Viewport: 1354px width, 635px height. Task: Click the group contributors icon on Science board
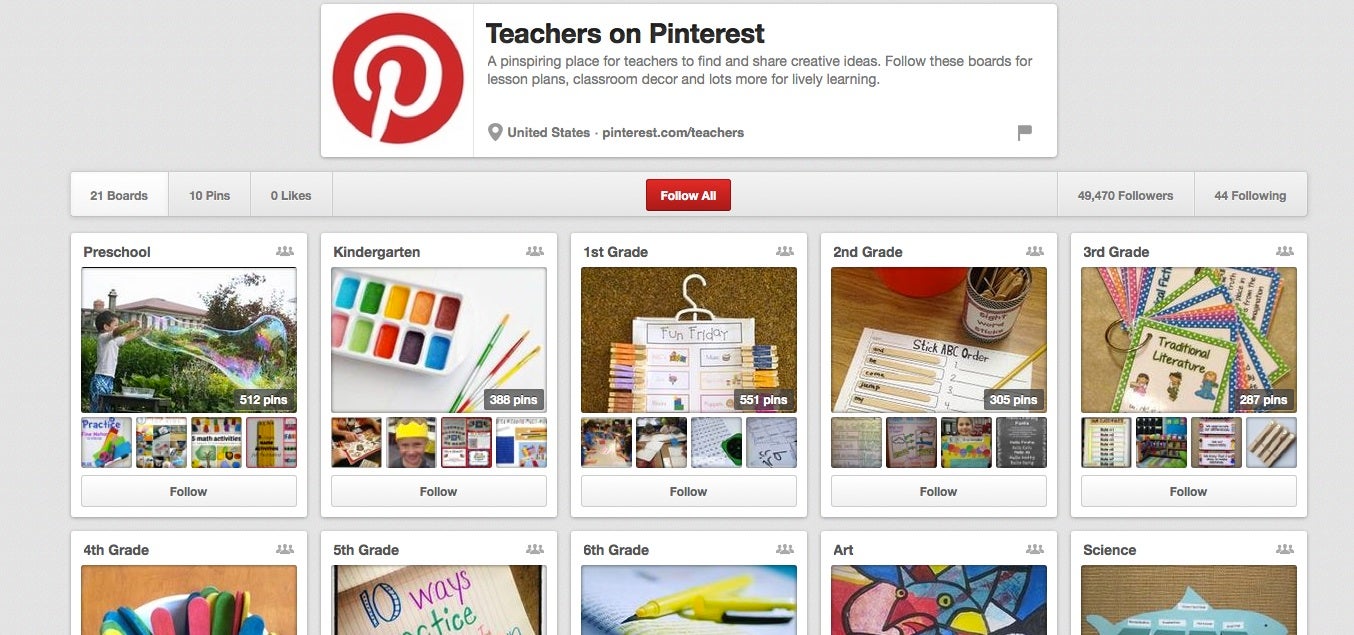coord(1285,549)
